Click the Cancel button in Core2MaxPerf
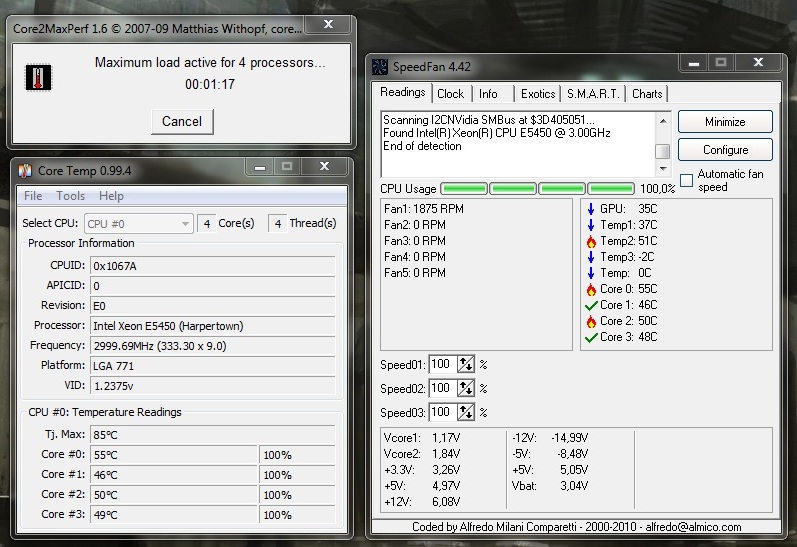 click(182, 121)
